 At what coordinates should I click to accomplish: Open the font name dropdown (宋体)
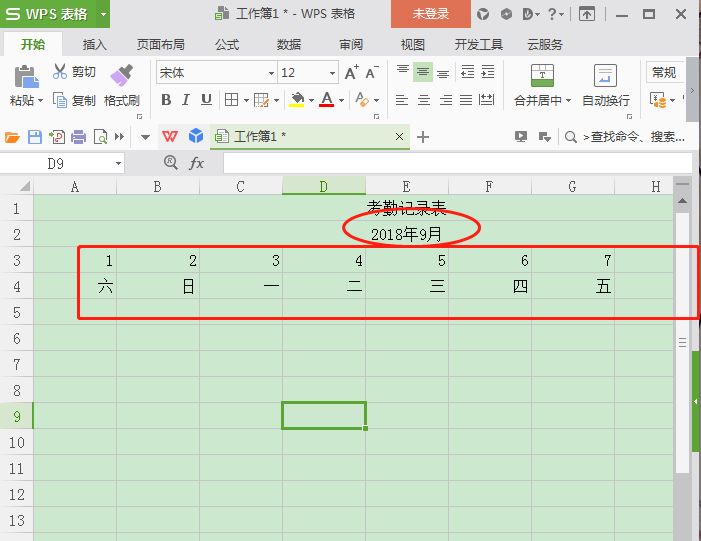pyautogui.click(x=271, y=73)
